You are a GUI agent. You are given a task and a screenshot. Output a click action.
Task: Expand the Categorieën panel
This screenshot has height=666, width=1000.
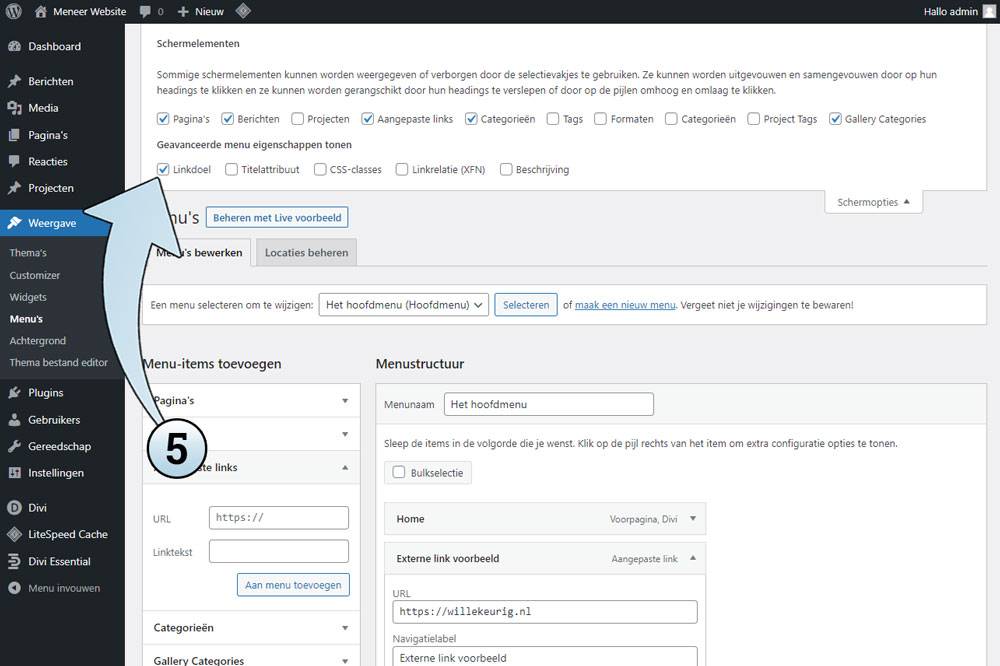[x=250, y=628]
